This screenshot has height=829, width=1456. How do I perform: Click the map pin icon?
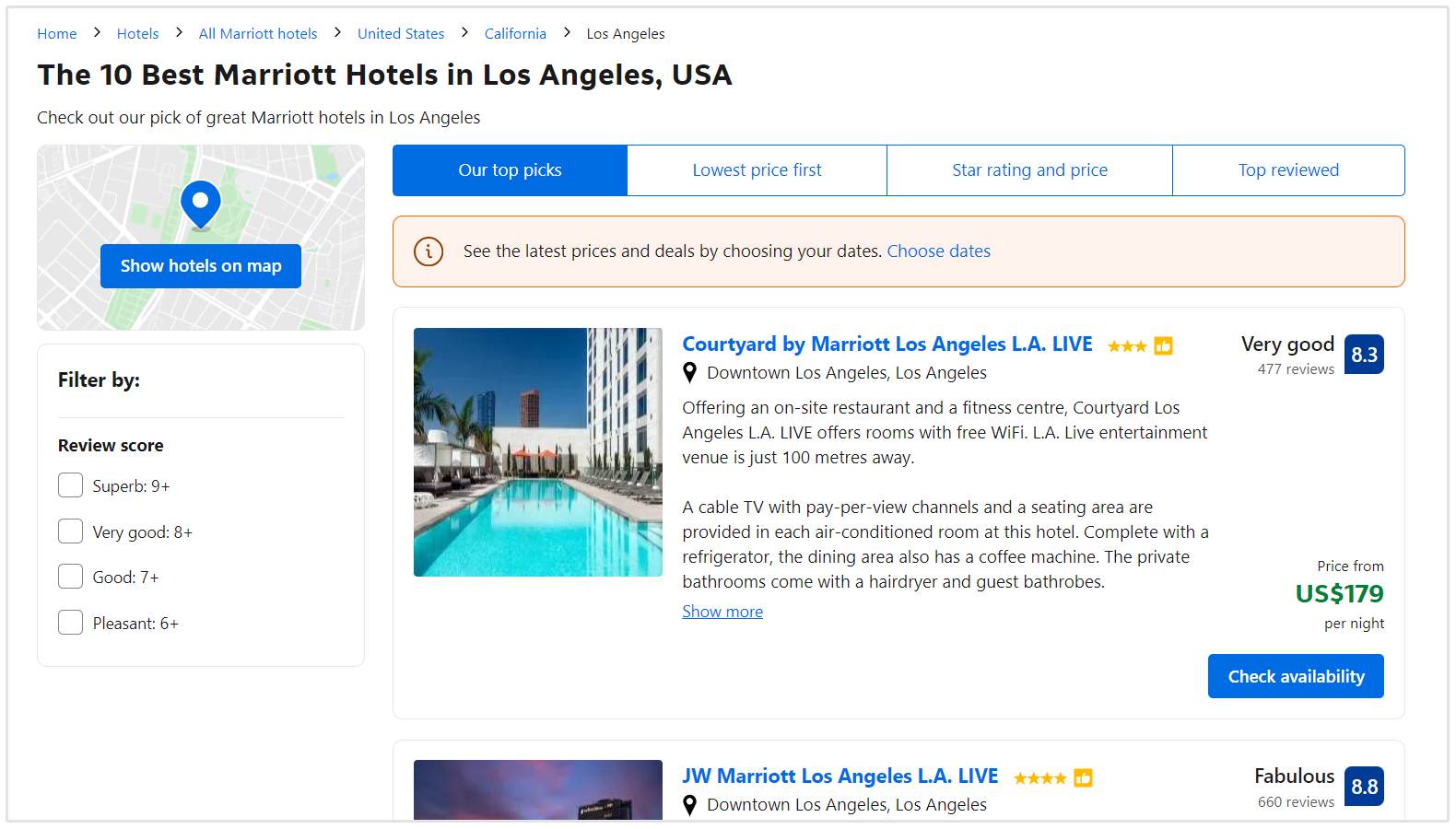[200, 203]
